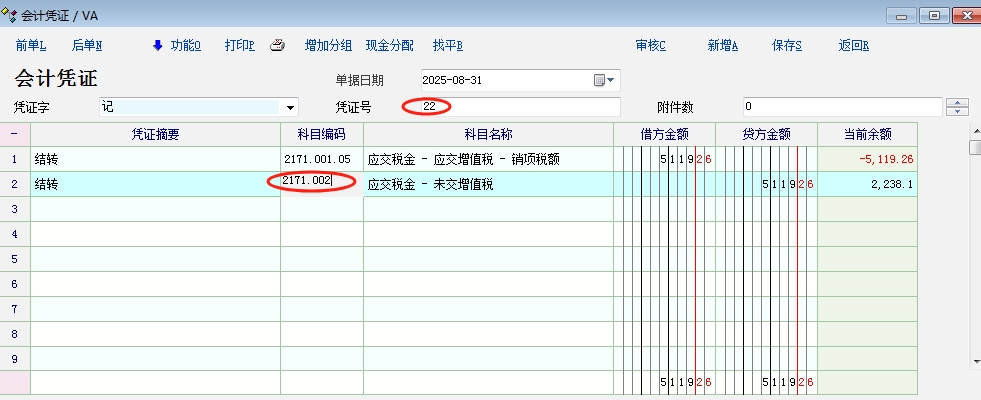Viewport: 981px width, 400px height.
Task: Open the calendar picker for 单据日期
Action: (x=605, y=80)
